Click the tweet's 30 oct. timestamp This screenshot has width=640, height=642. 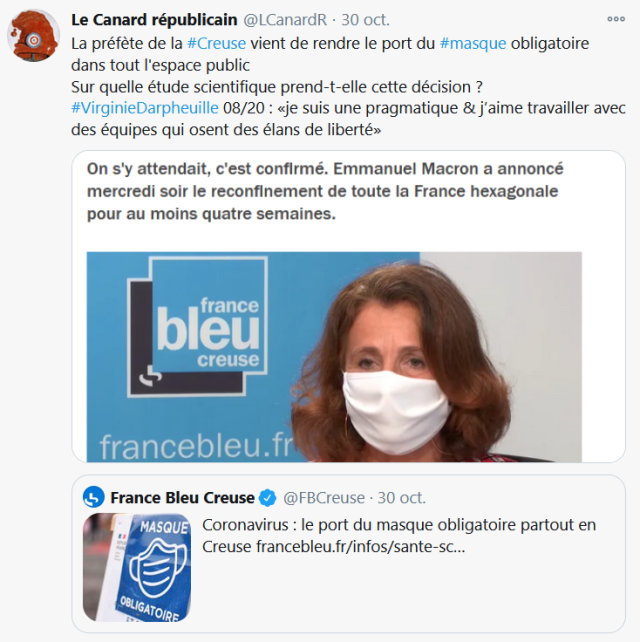(366, 20)
